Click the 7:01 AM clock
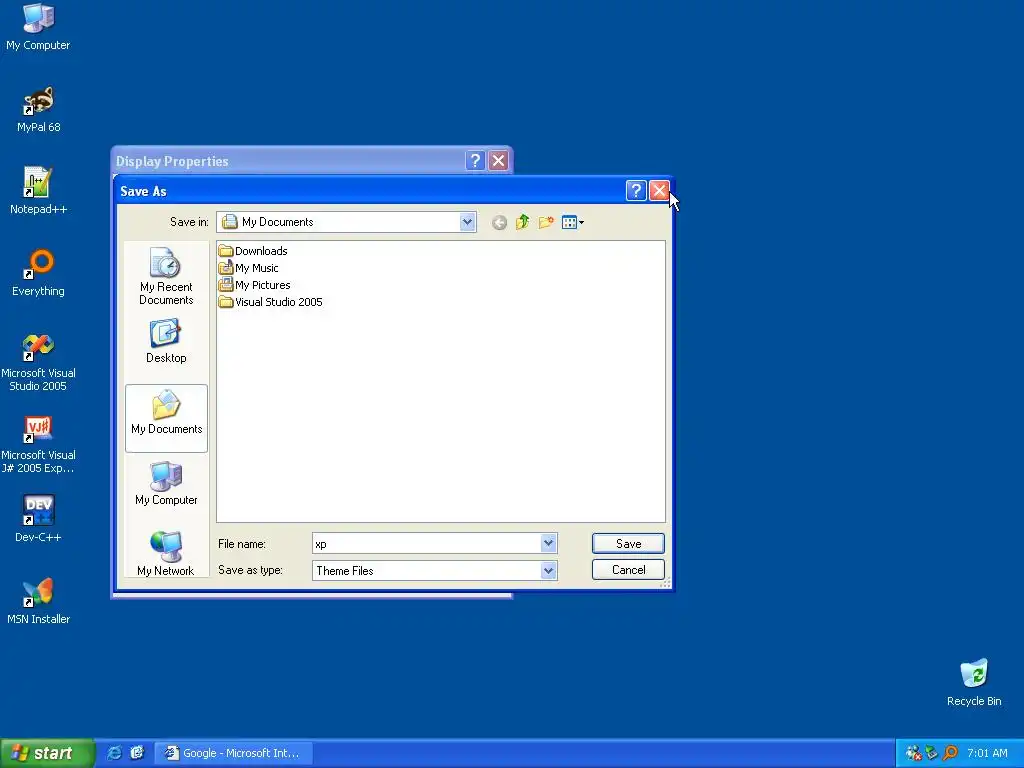This screenshot has width=1024, height=768. pyautogui.click(x=987, y=753)
